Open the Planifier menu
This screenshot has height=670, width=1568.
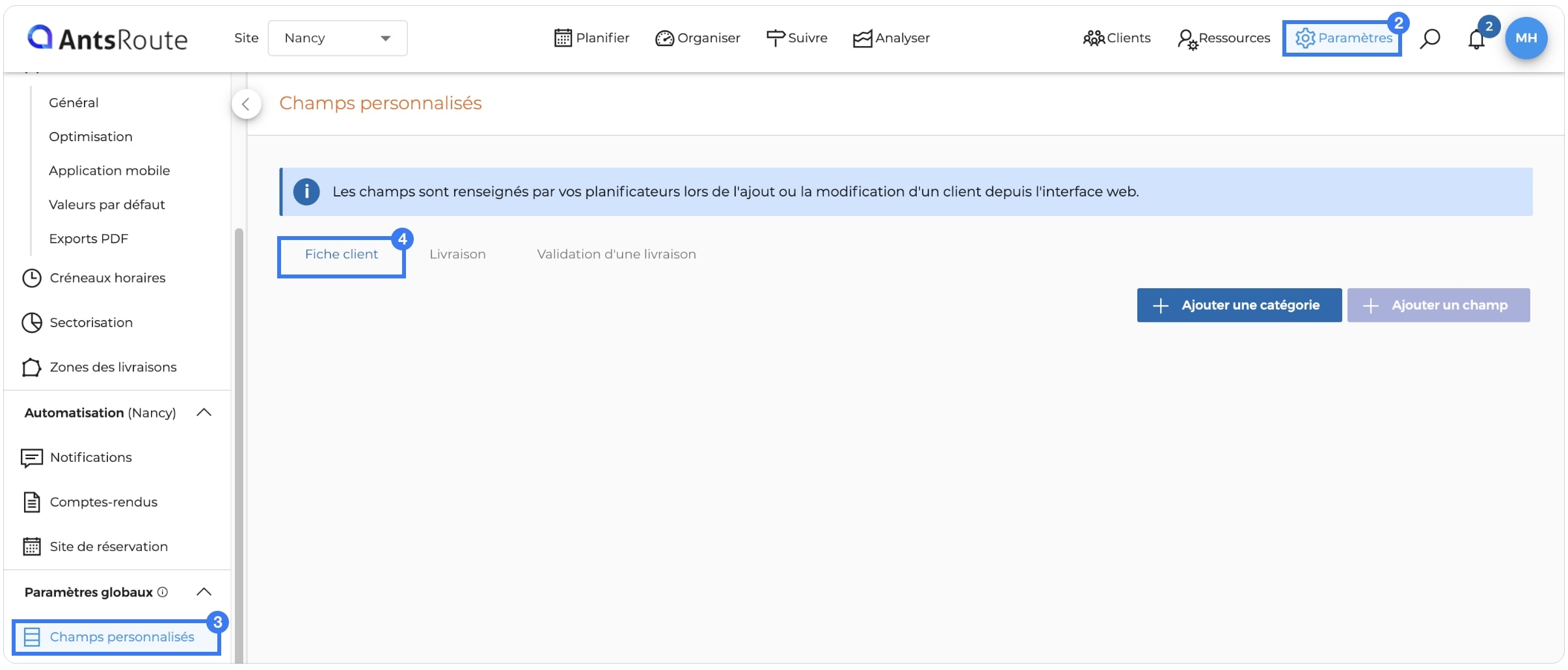point(592,38)
